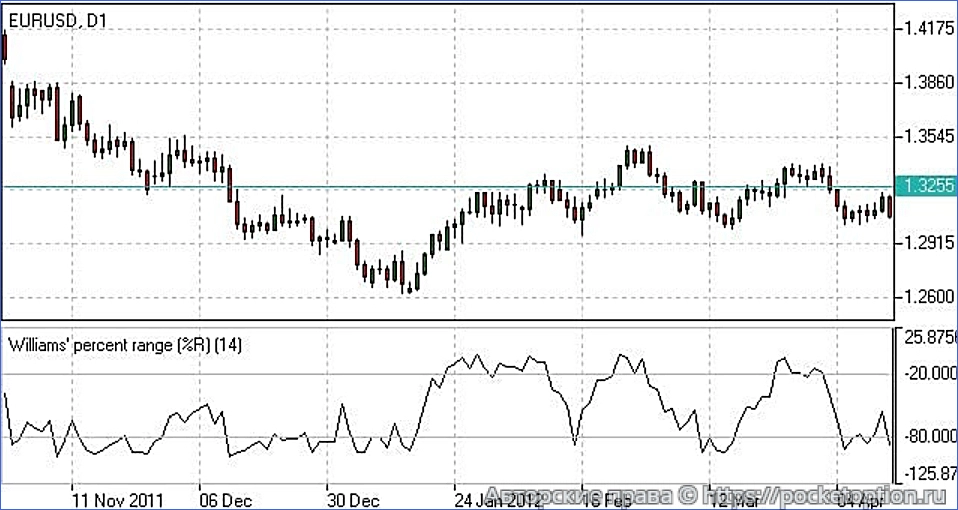Click the -20.000 indicator level label
958x510 pixels.
(929, 373)
